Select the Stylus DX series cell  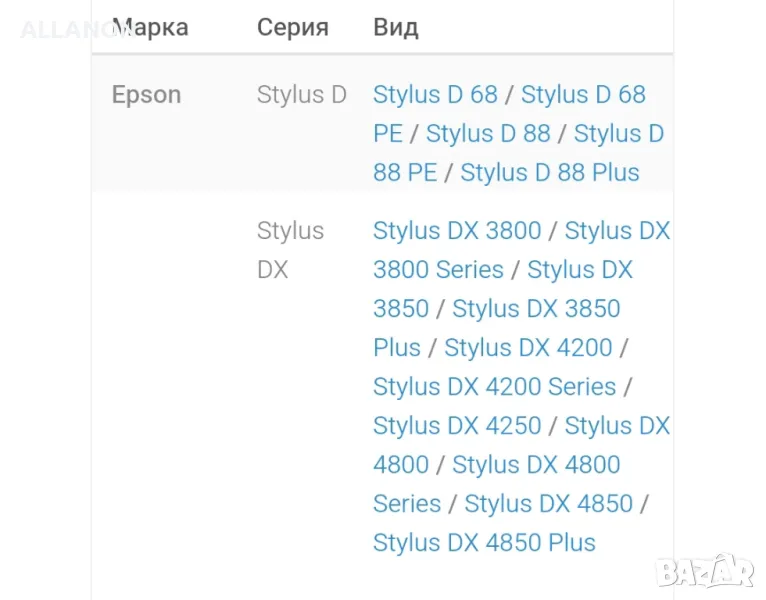click(290, 250)
